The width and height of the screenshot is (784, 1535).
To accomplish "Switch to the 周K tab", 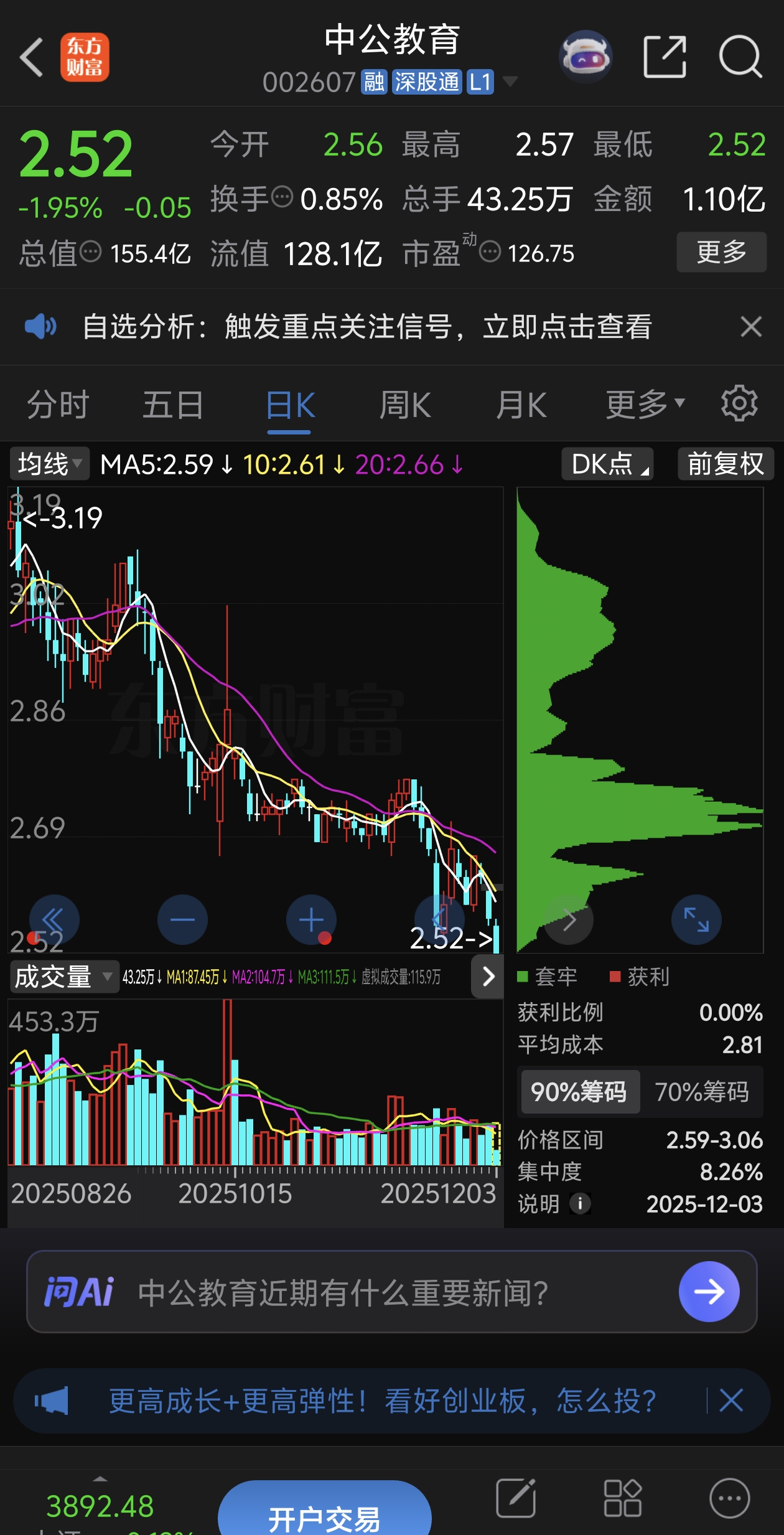I will click(x=405, y=405).
